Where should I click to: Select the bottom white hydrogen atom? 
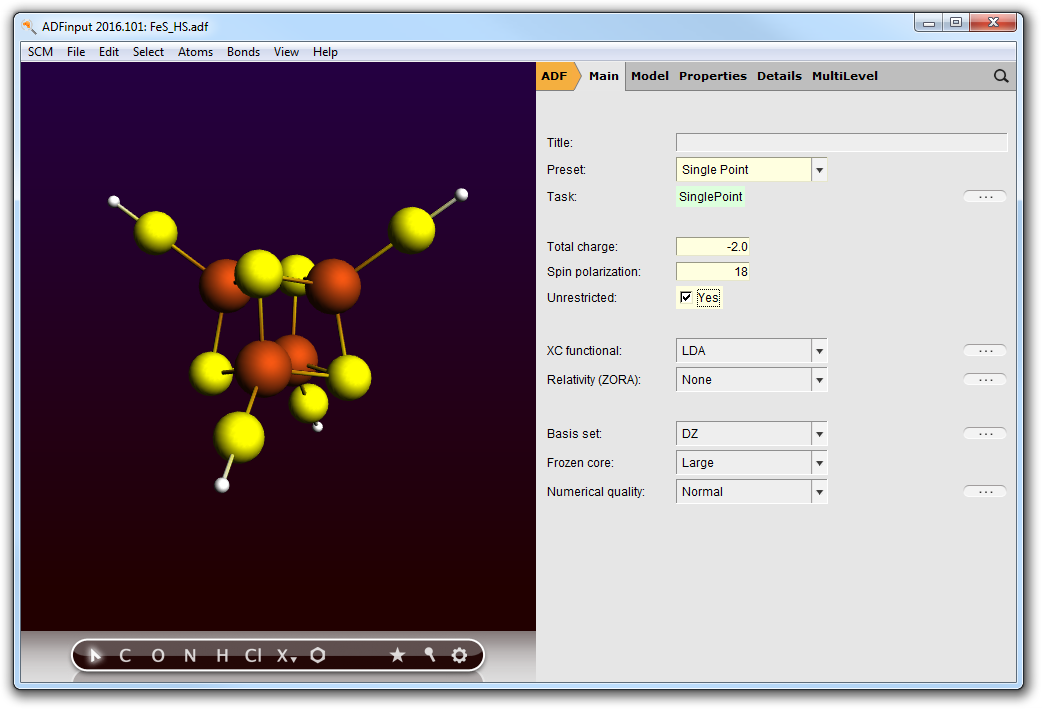coord(223,485)
